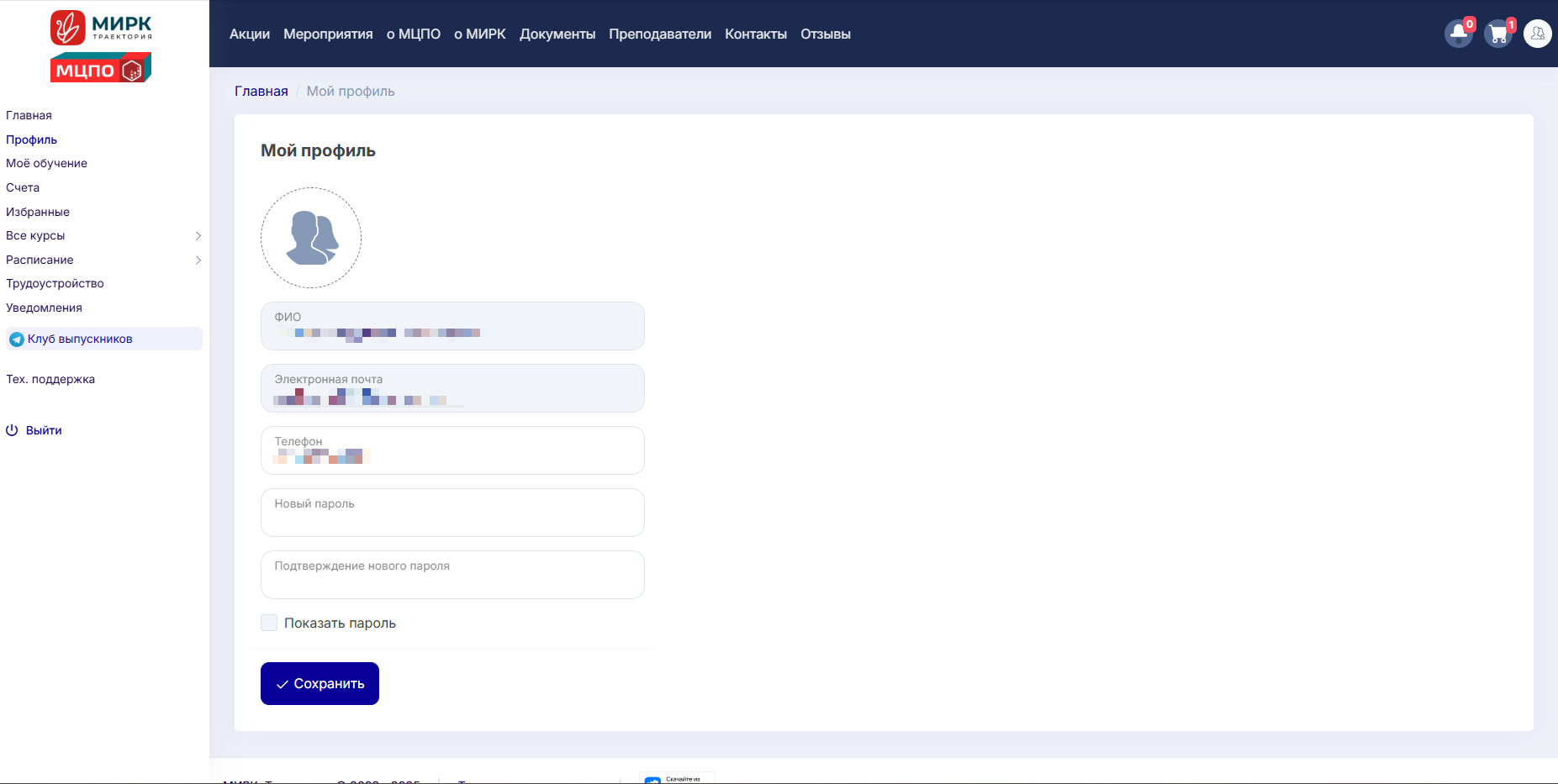This screenshot has height=784, width=1558.
Task: Expand the Расписание submenu chevron
Action: click(198, 260)
